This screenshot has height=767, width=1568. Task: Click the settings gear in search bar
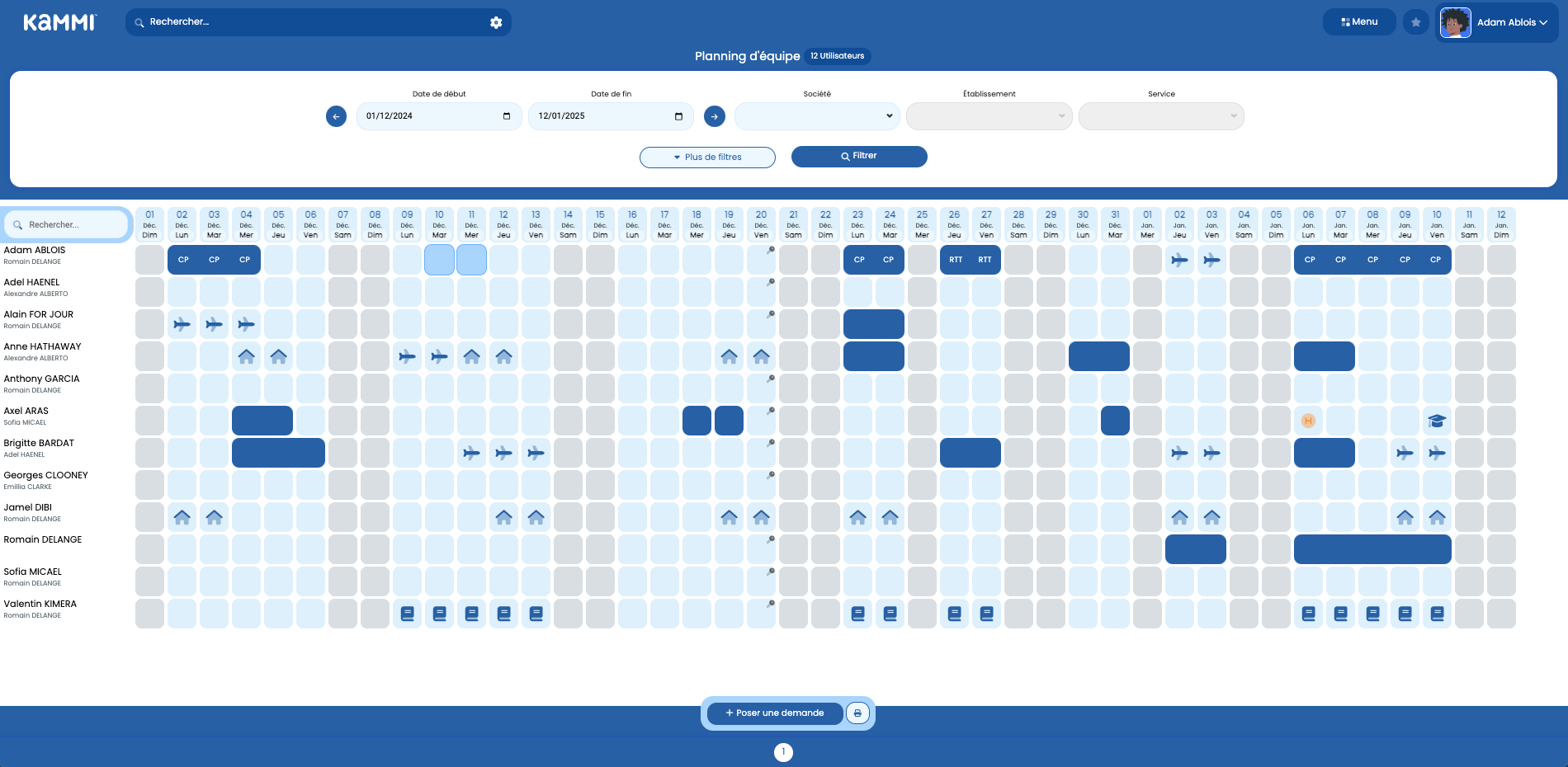click(496, 22)
